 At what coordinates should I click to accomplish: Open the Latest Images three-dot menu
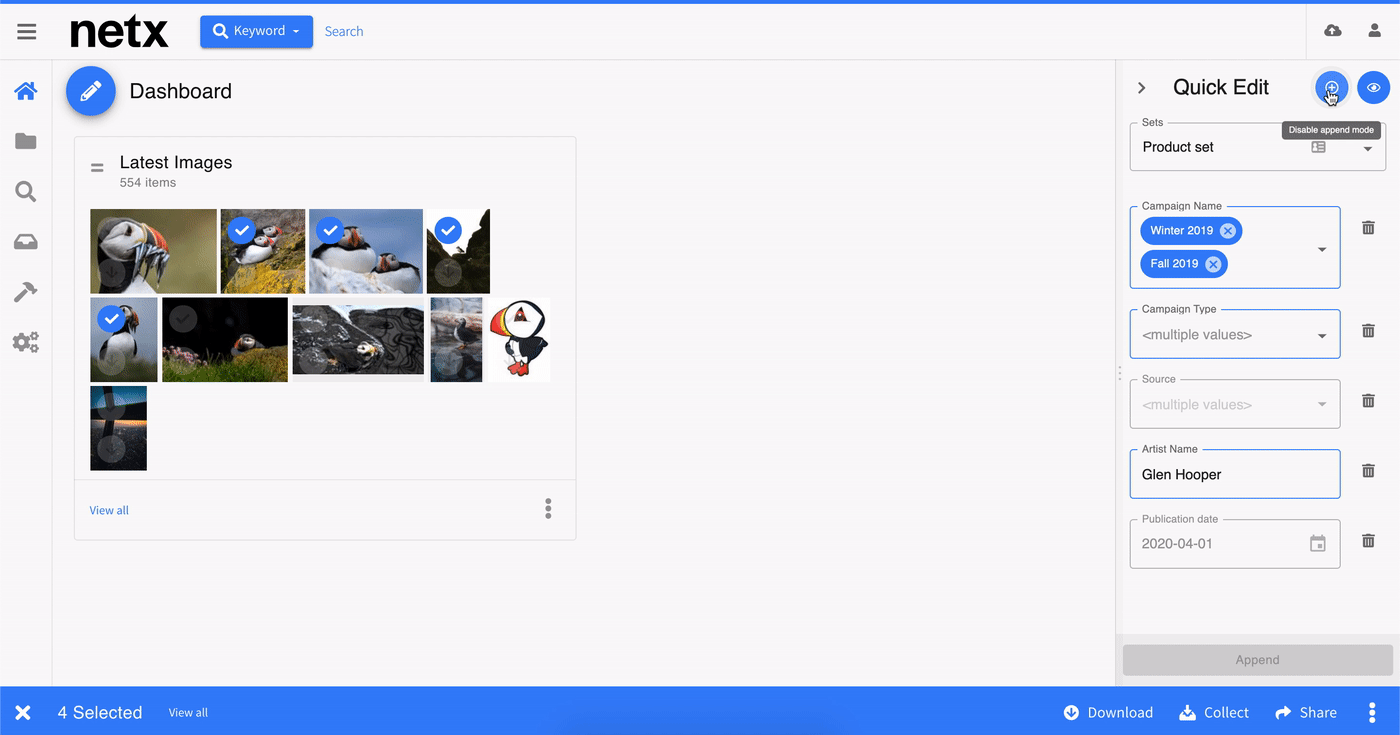[548, 509]
